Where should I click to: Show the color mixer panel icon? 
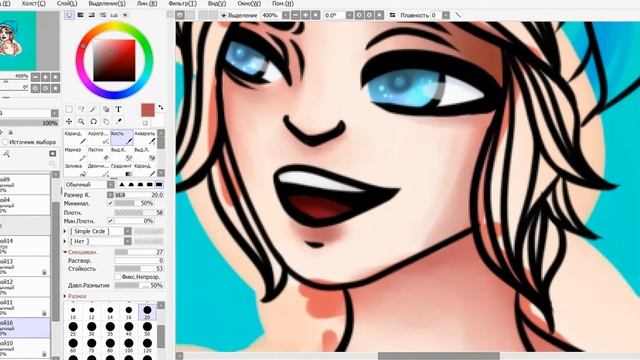click(x=103, y=15)
